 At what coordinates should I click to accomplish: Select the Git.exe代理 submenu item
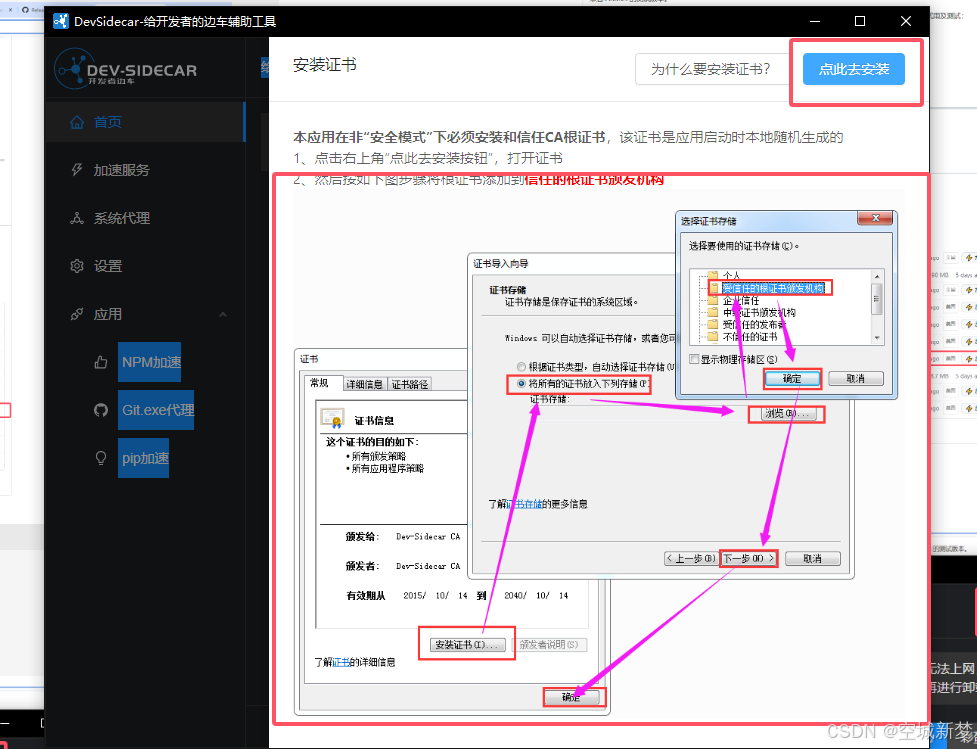(156, 410)
